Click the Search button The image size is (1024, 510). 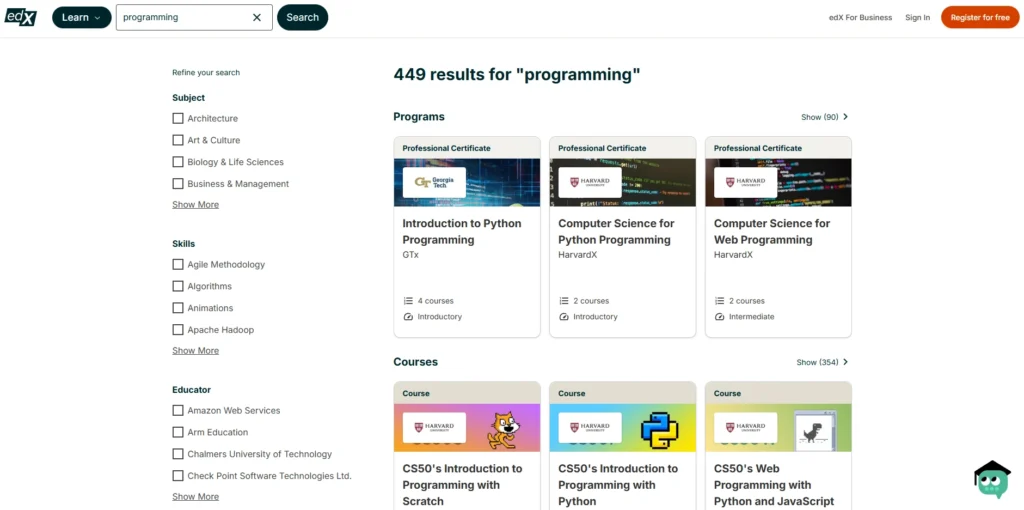pyautogui.click(x=302, y=18)
